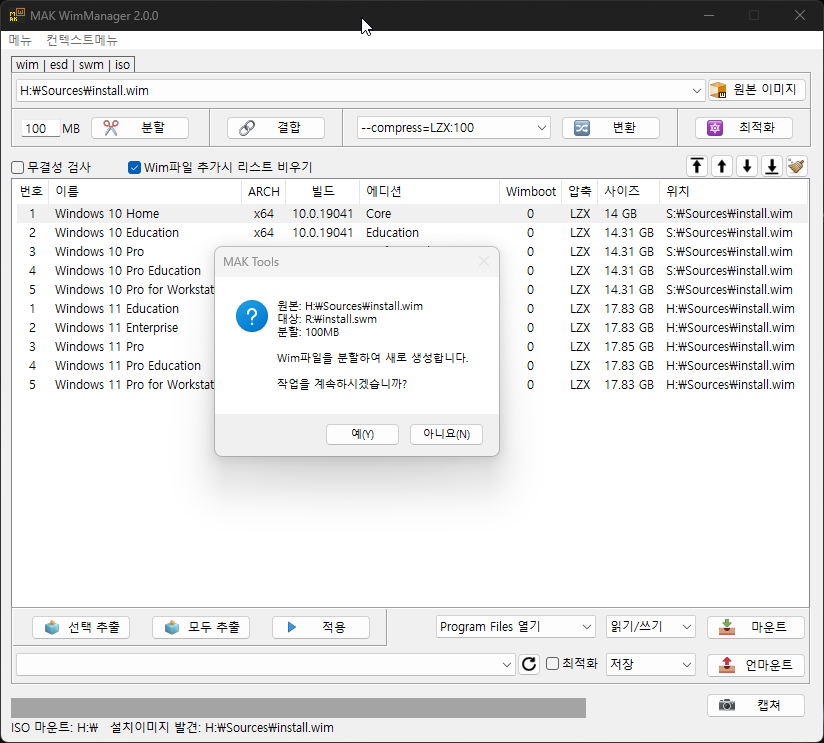
Task: Click the play arrow icon on 적용 button
Action: 292,627
